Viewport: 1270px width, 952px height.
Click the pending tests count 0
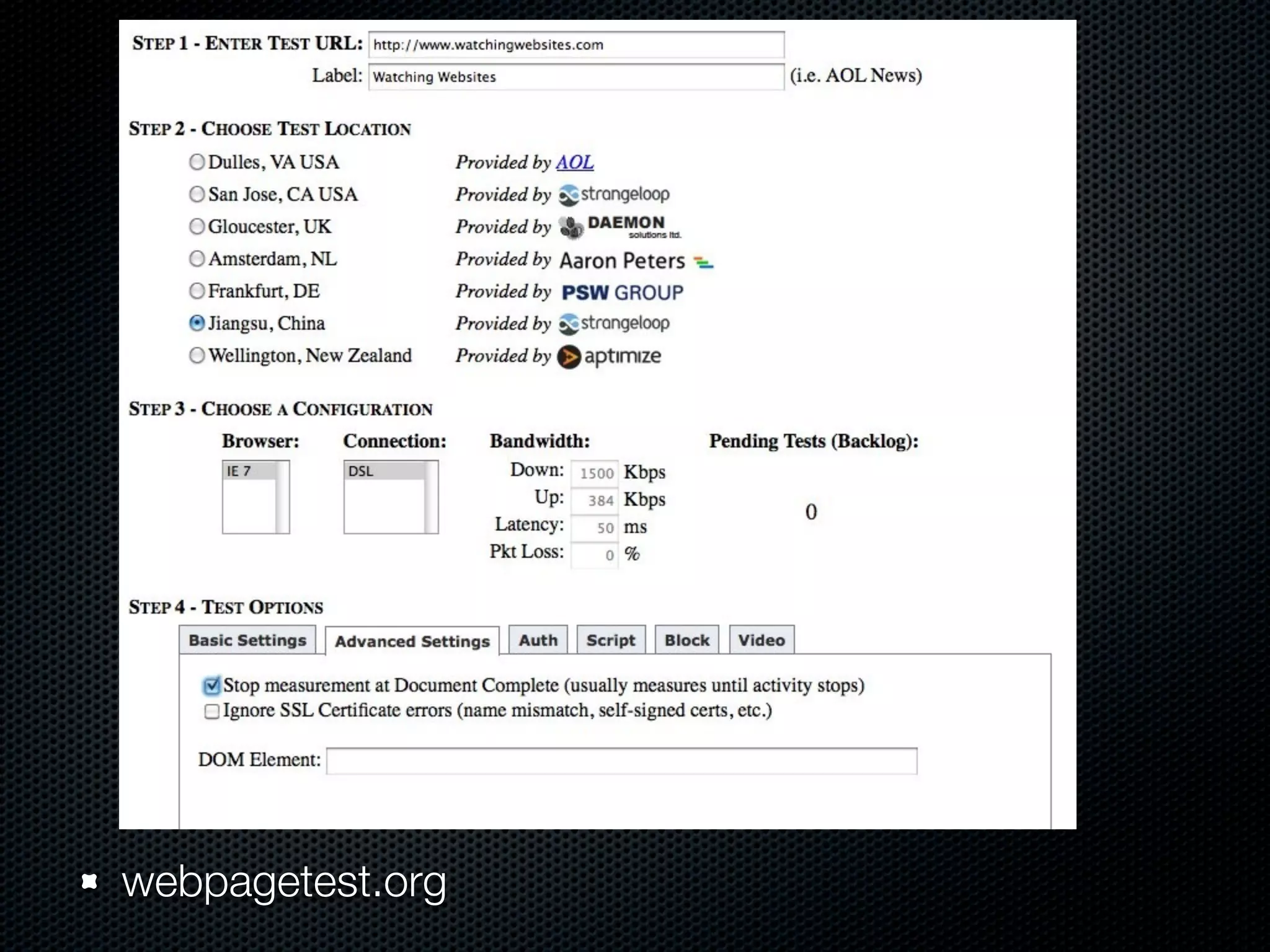point(811,512)
